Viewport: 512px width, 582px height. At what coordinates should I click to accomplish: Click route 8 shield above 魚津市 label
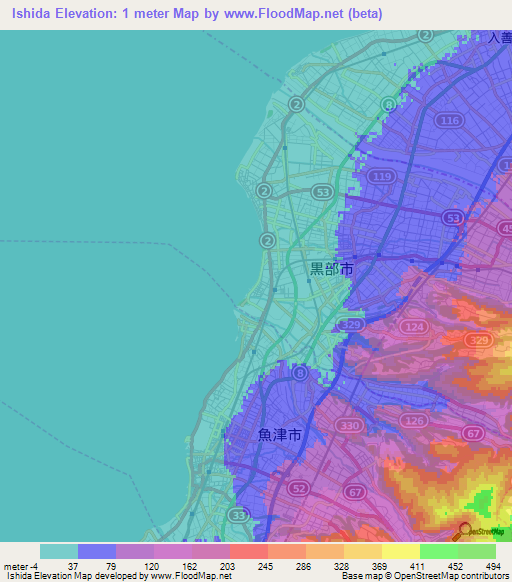coord(300,373)
